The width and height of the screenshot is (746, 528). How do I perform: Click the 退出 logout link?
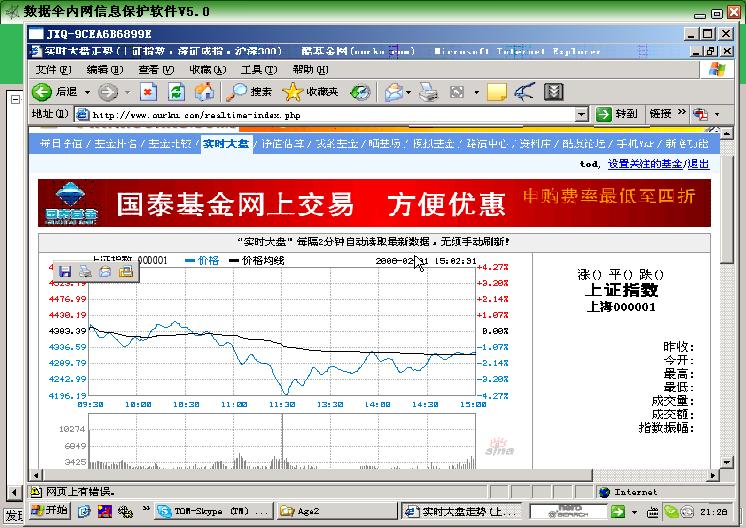[698, 164]
